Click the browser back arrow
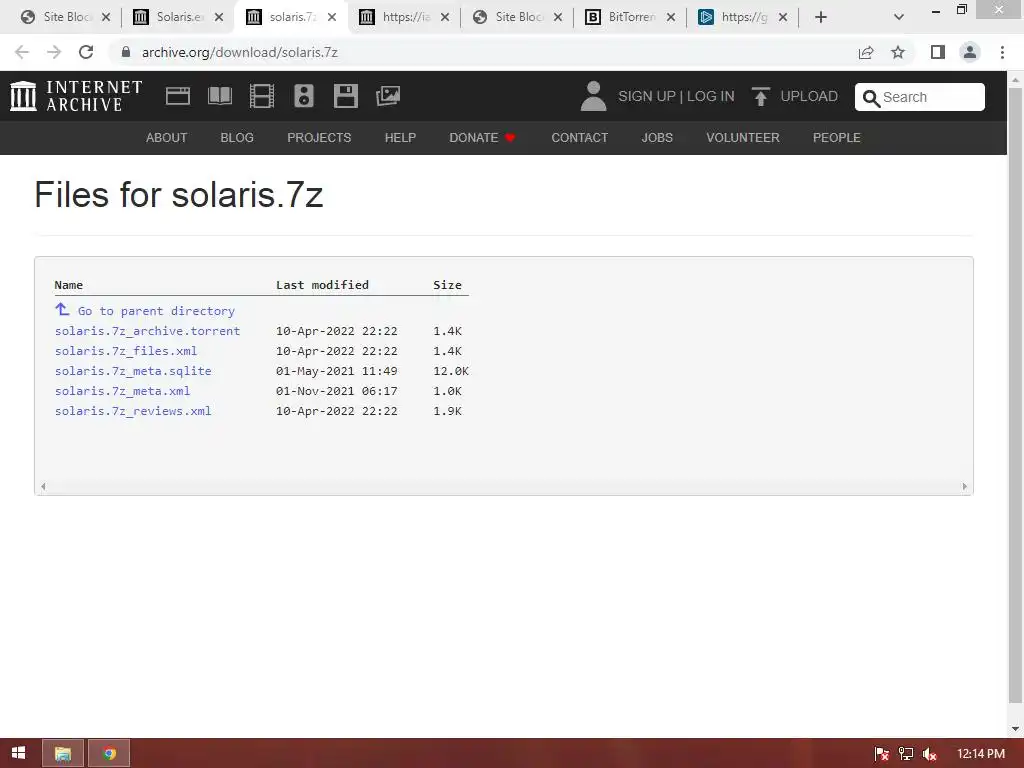 point(22,52)
